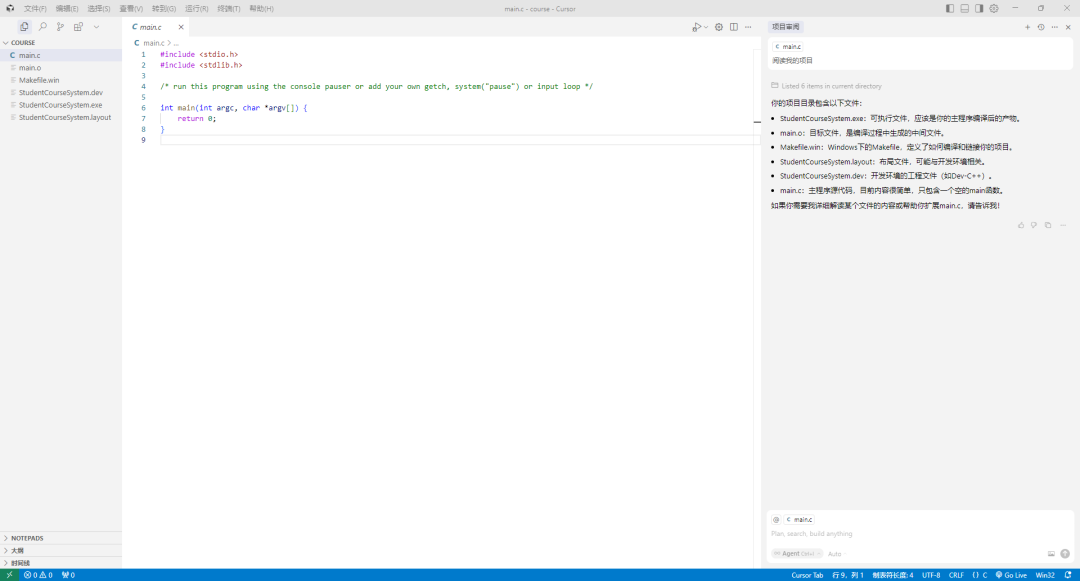Expand the NOTEPADS section
This screenshot has height=581, width=1080.
pos(27,538)
